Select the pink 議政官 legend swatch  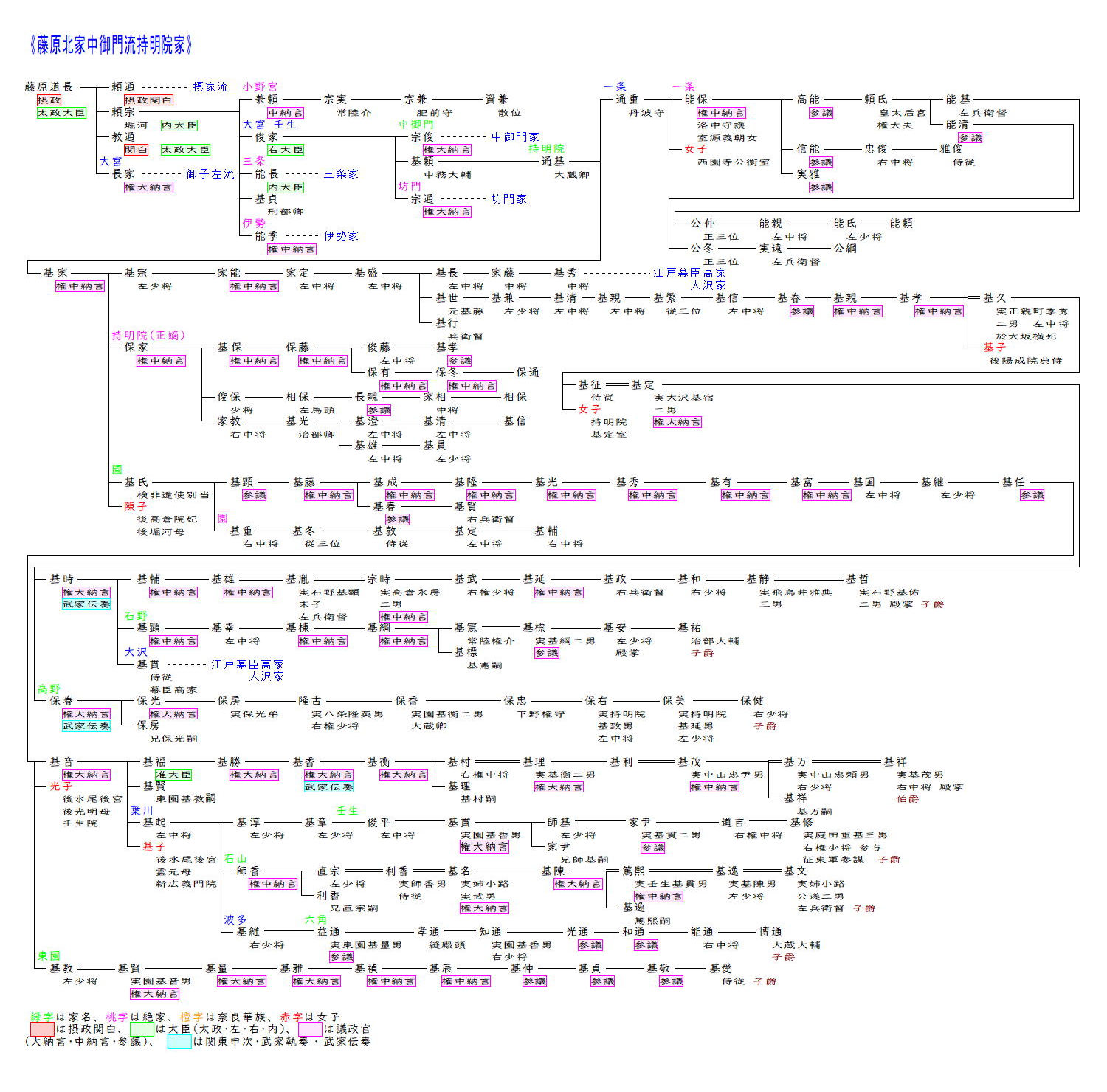coord(310,1029)
